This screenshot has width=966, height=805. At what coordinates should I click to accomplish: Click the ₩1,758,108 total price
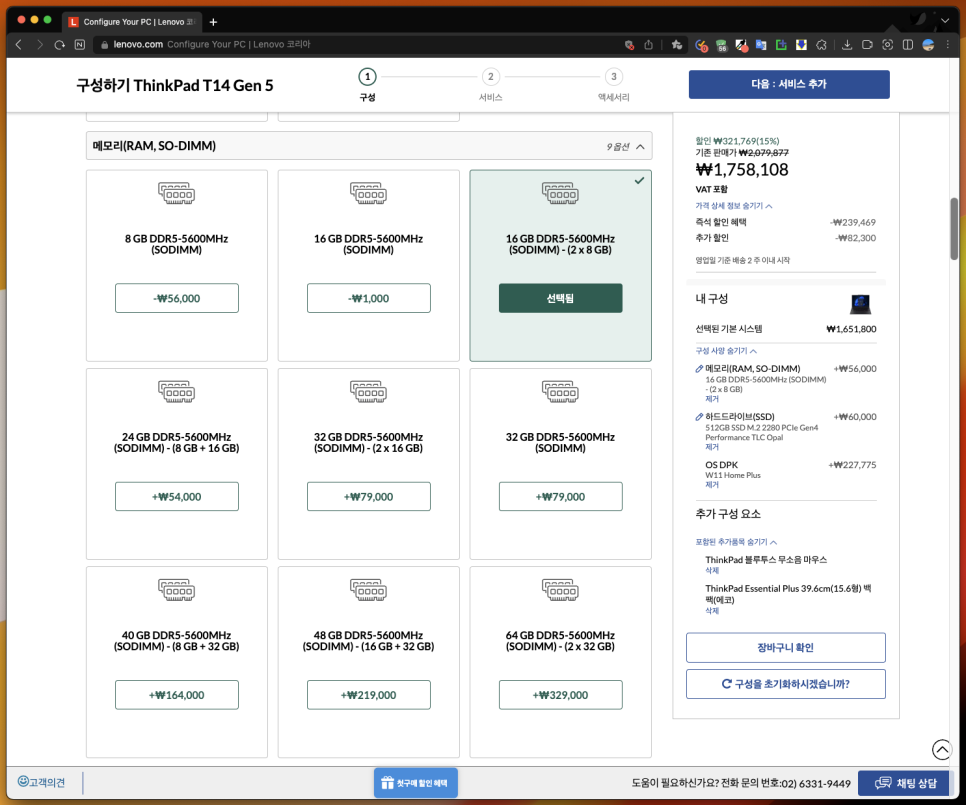coord(742,170)
